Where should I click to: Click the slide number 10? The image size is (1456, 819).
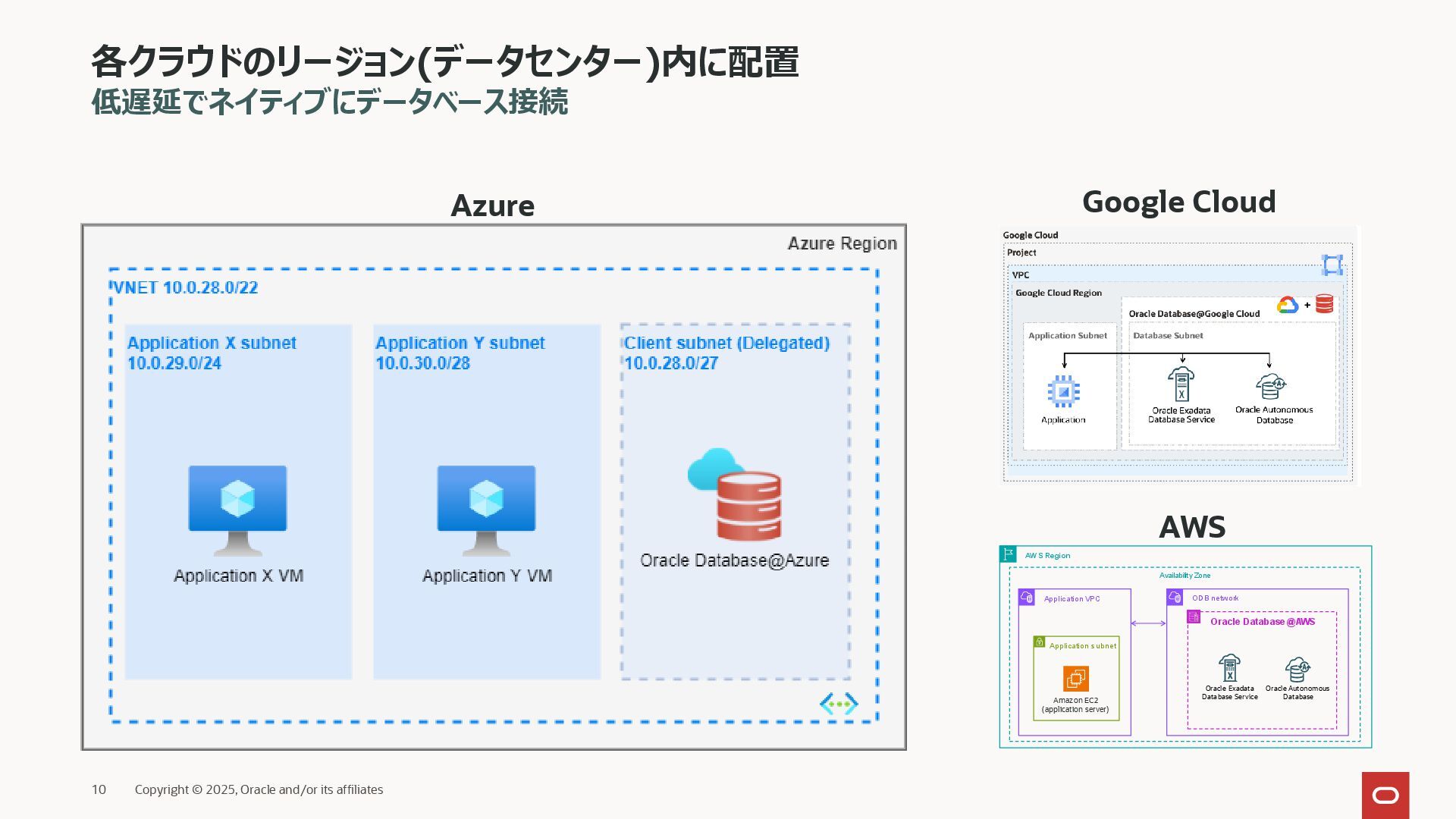point(99,789)
